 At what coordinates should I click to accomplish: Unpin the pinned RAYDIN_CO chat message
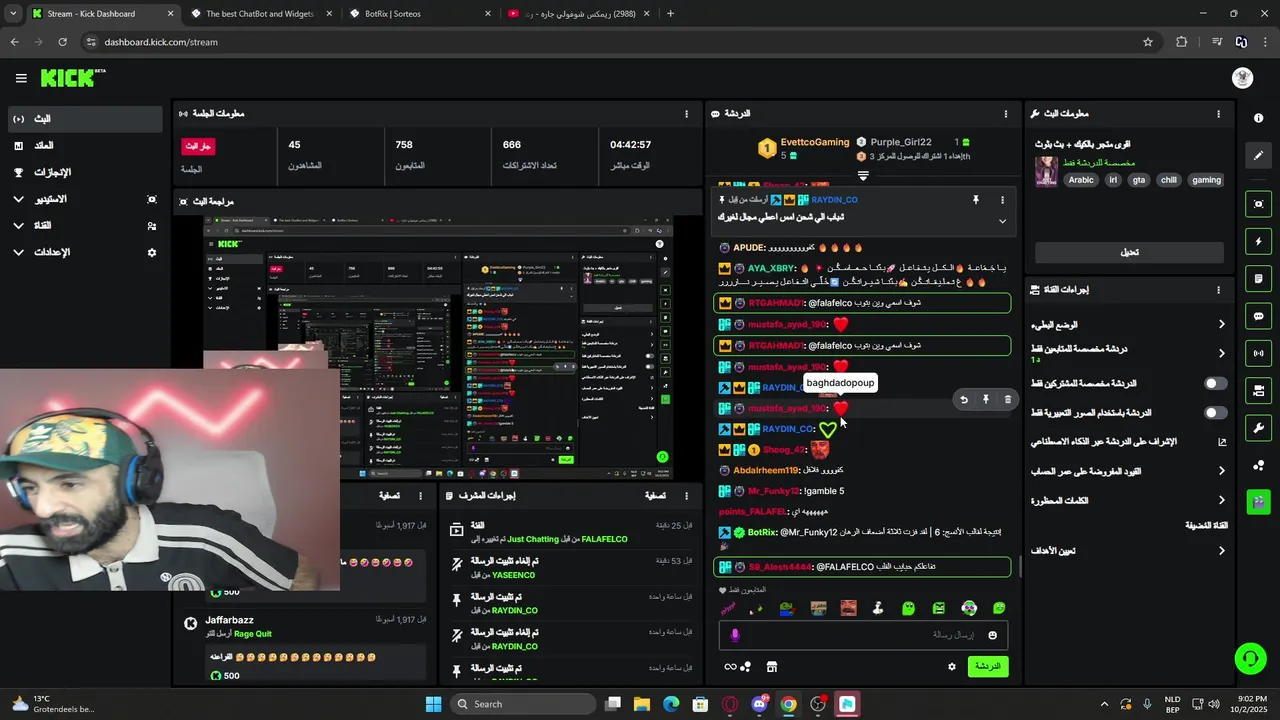[x=975, y=200]
